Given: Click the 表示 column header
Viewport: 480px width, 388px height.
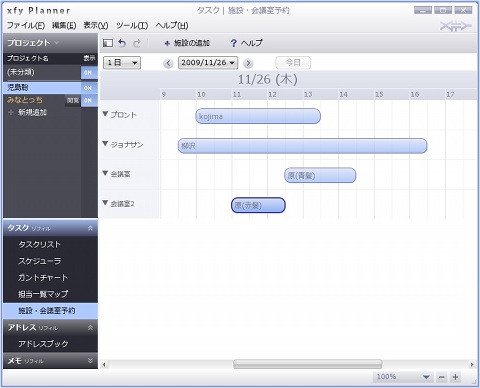Looking at the screenshot, I should [89, 58].
